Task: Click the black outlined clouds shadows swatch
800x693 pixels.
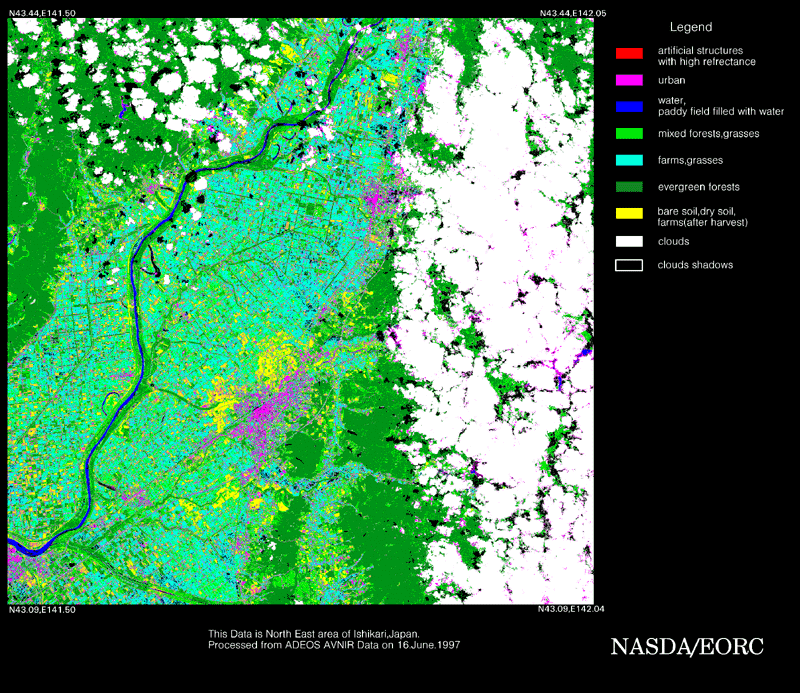Action: (629, 265)
